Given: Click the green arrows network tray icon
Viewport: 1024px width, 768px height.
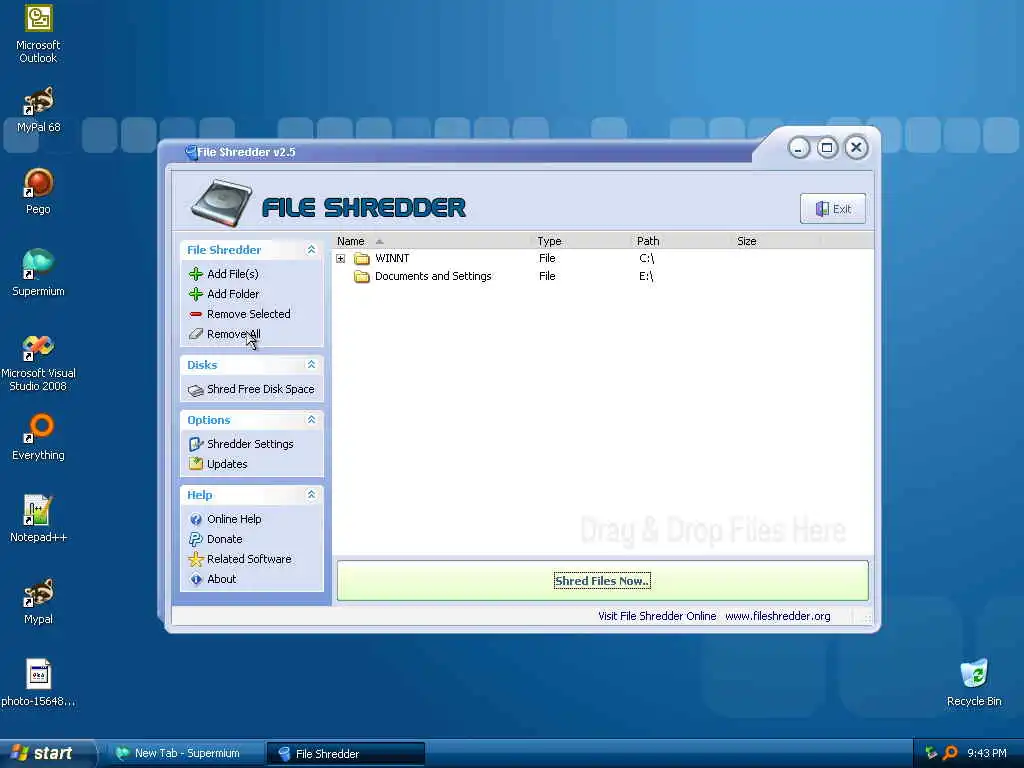Looking at the screenshot, I should 931,753.
